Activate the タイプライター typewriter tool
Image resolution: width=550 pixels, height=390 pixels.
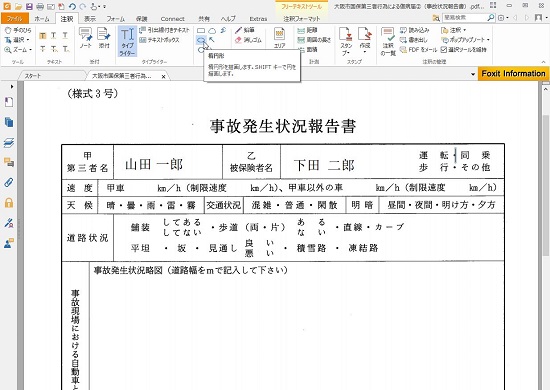point(127,41)
